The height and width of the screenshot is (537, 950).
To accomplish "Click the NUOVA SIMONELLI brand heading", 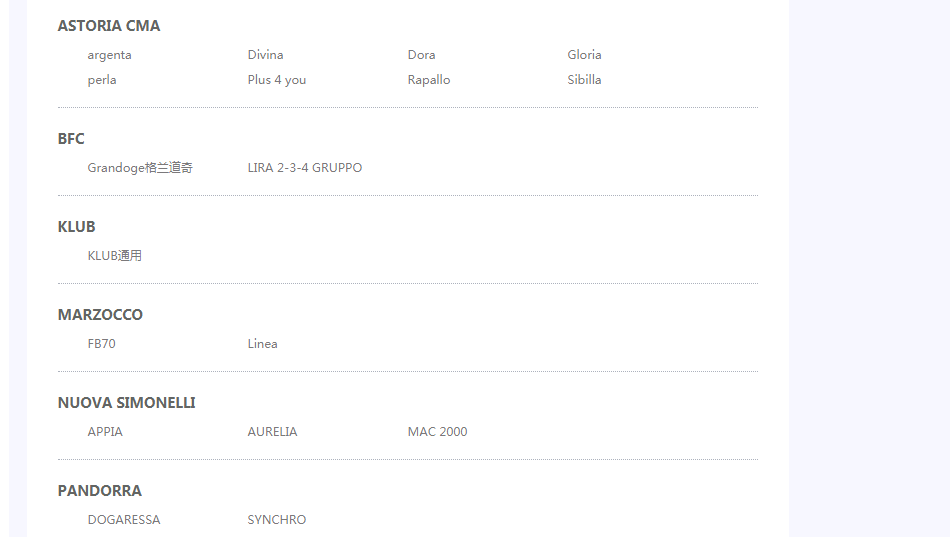I will [x=126, y=403].
